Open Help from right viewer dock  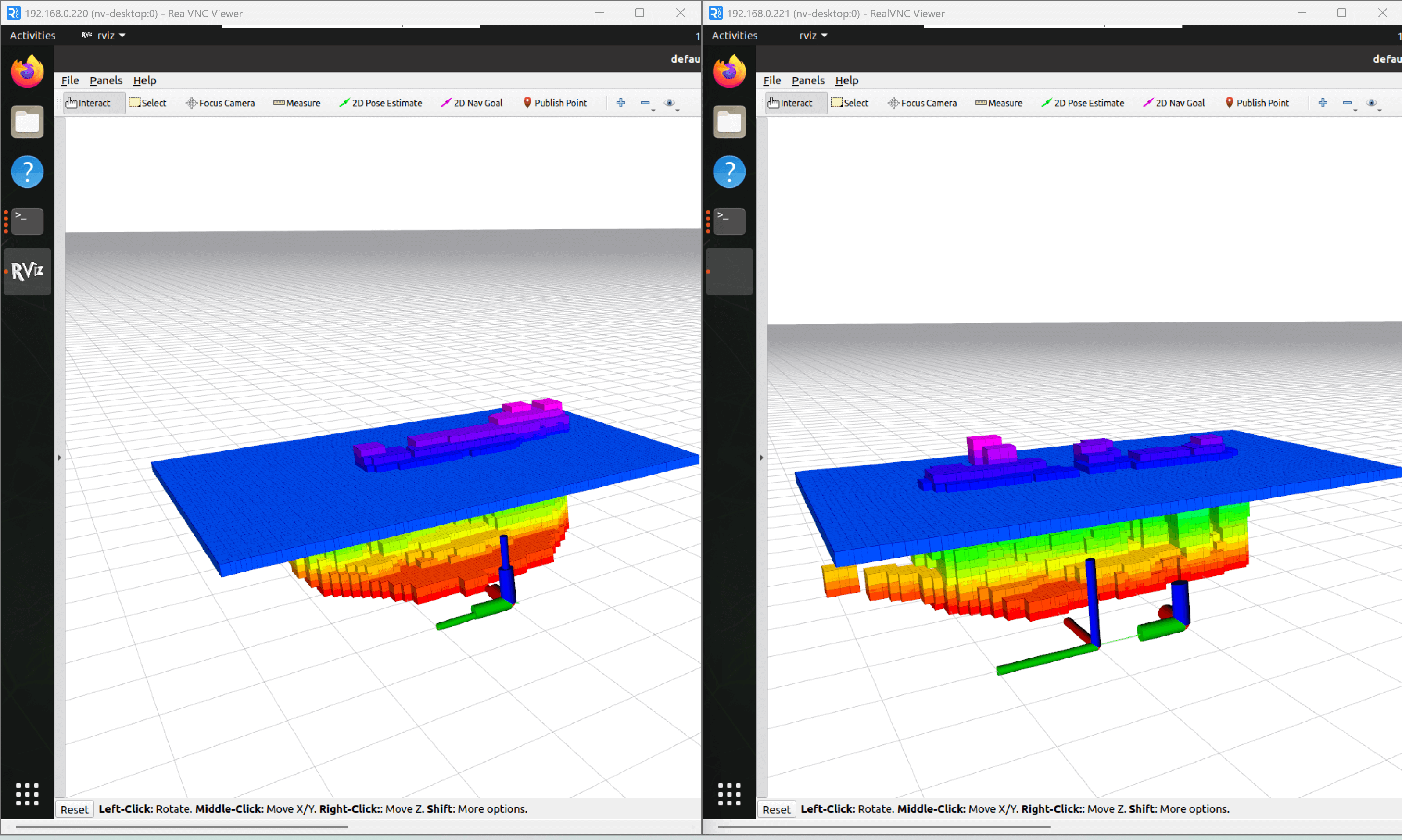coord(729,172)
